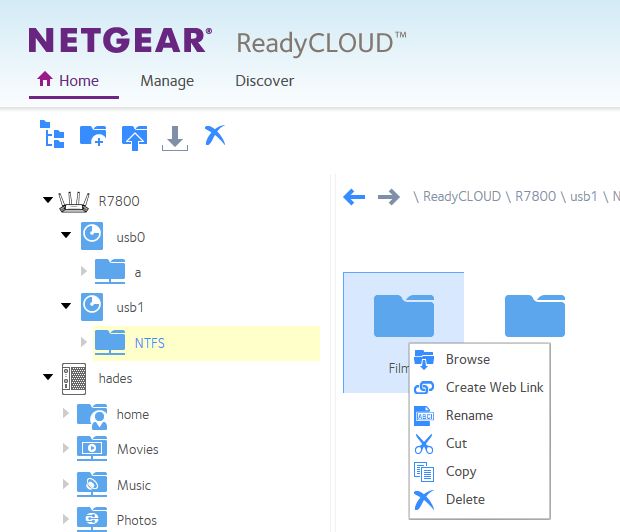Click the upload folder toolbar icon
Viewport: 620px width, 532px height.
[x=134, y=137]
